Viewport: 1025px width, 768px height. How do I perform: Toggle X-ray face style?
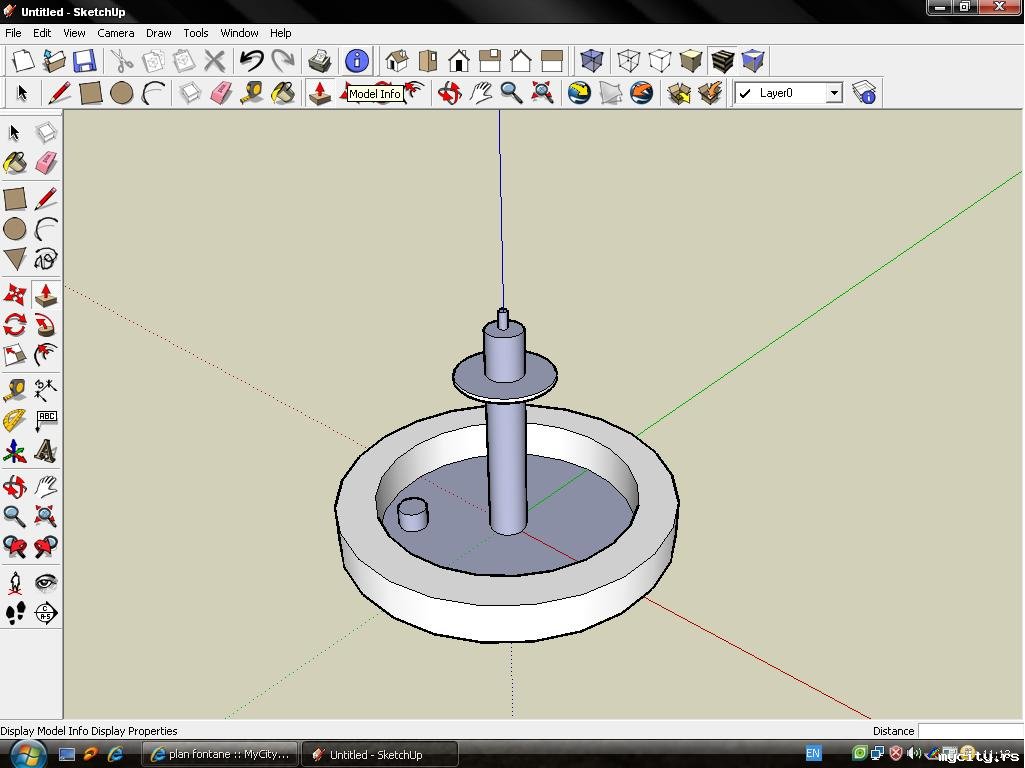coord(592,61)
